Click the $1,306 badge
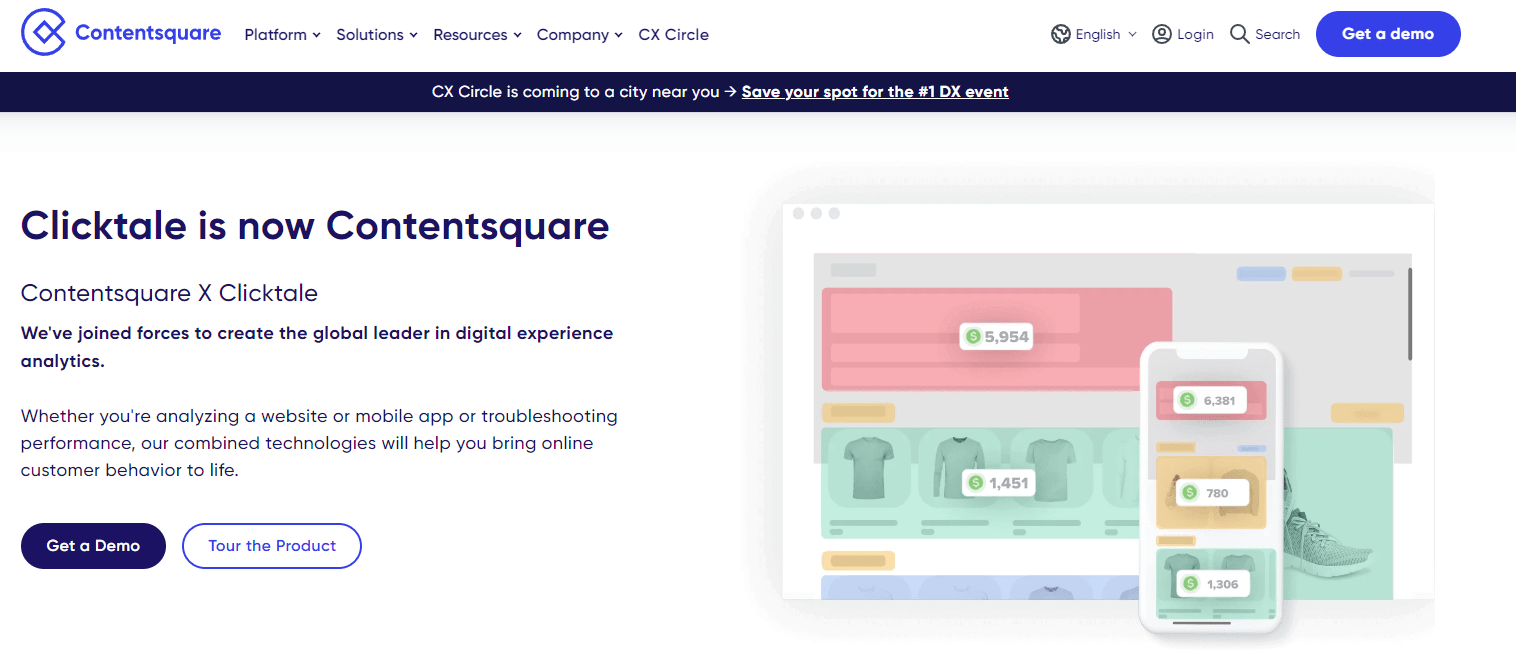The height and width of the screenshot is (669, 1516). 1214,583
